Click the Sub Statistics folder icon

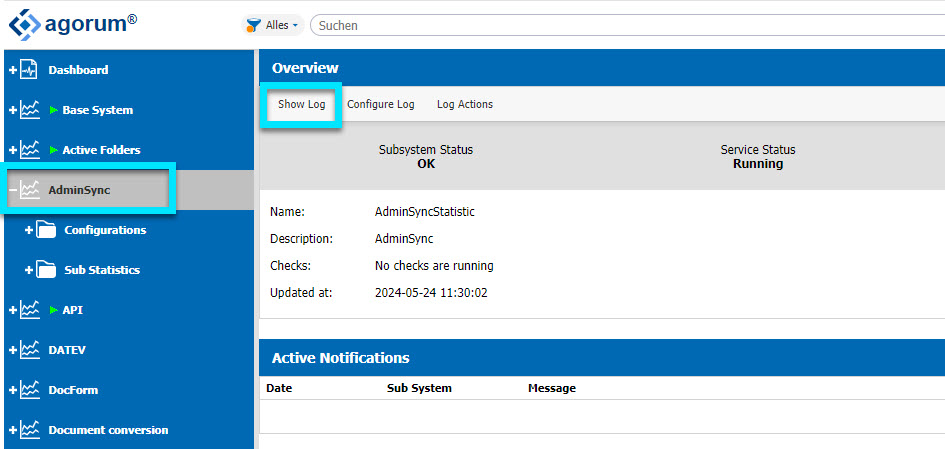click(46, 269)
